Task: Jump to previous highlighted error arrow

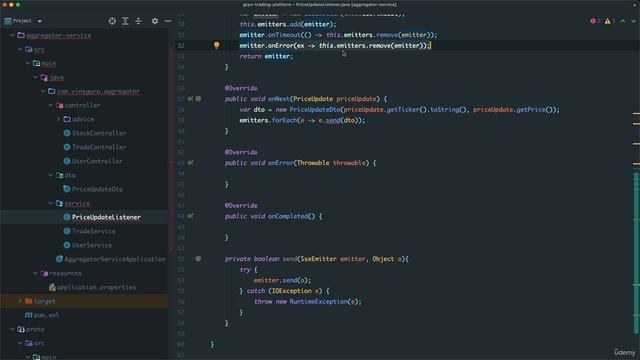Action: tap(623, 21)
